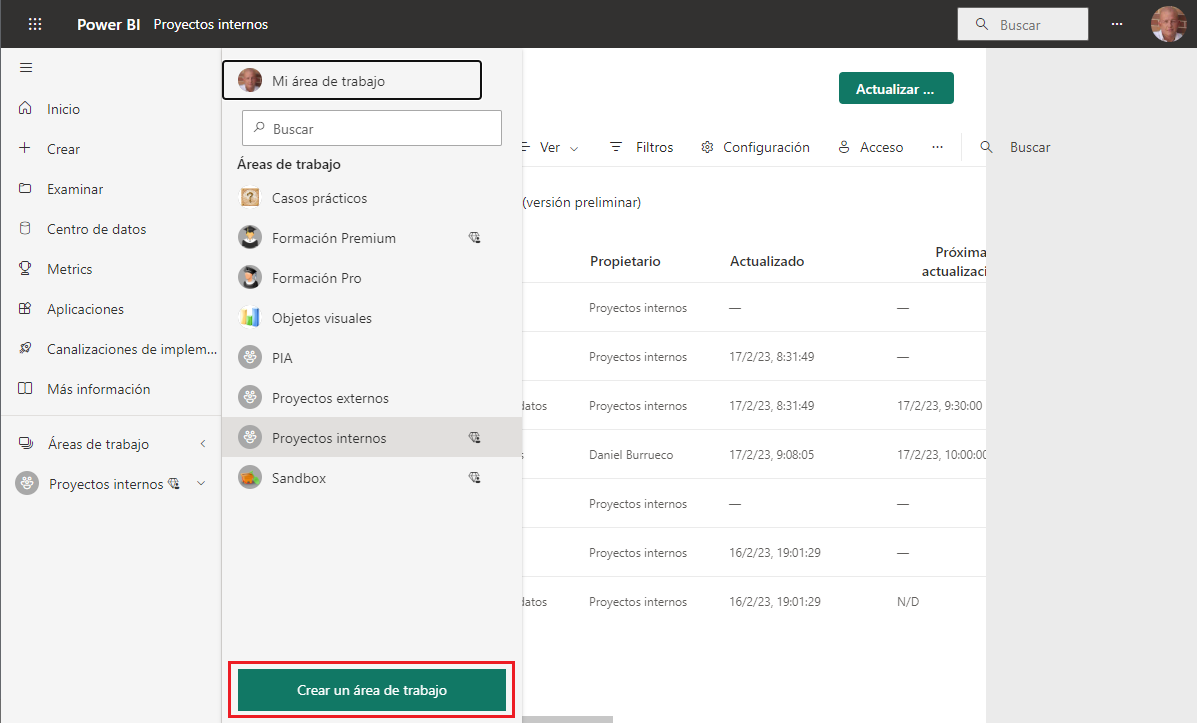Image resolution: width=1197 pixels, height=723 pixels.
Task: Click the Actualizar button
Action: tap(895, 89)
